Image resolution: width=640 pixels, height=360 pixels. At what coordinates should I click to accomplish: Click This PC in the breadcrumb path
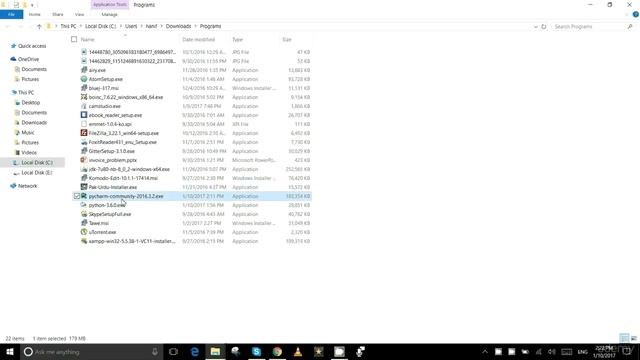pos(68,26)
